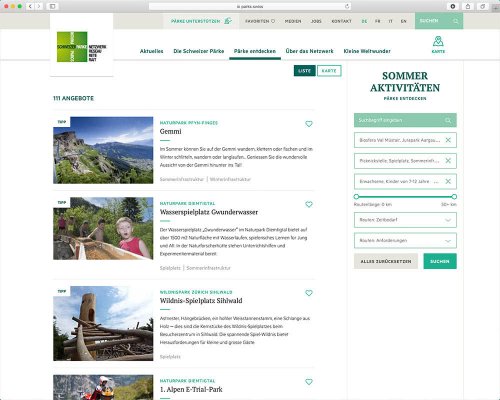The image size is (500, 400).
Task: Open Medien link
Action: [293, 21]
